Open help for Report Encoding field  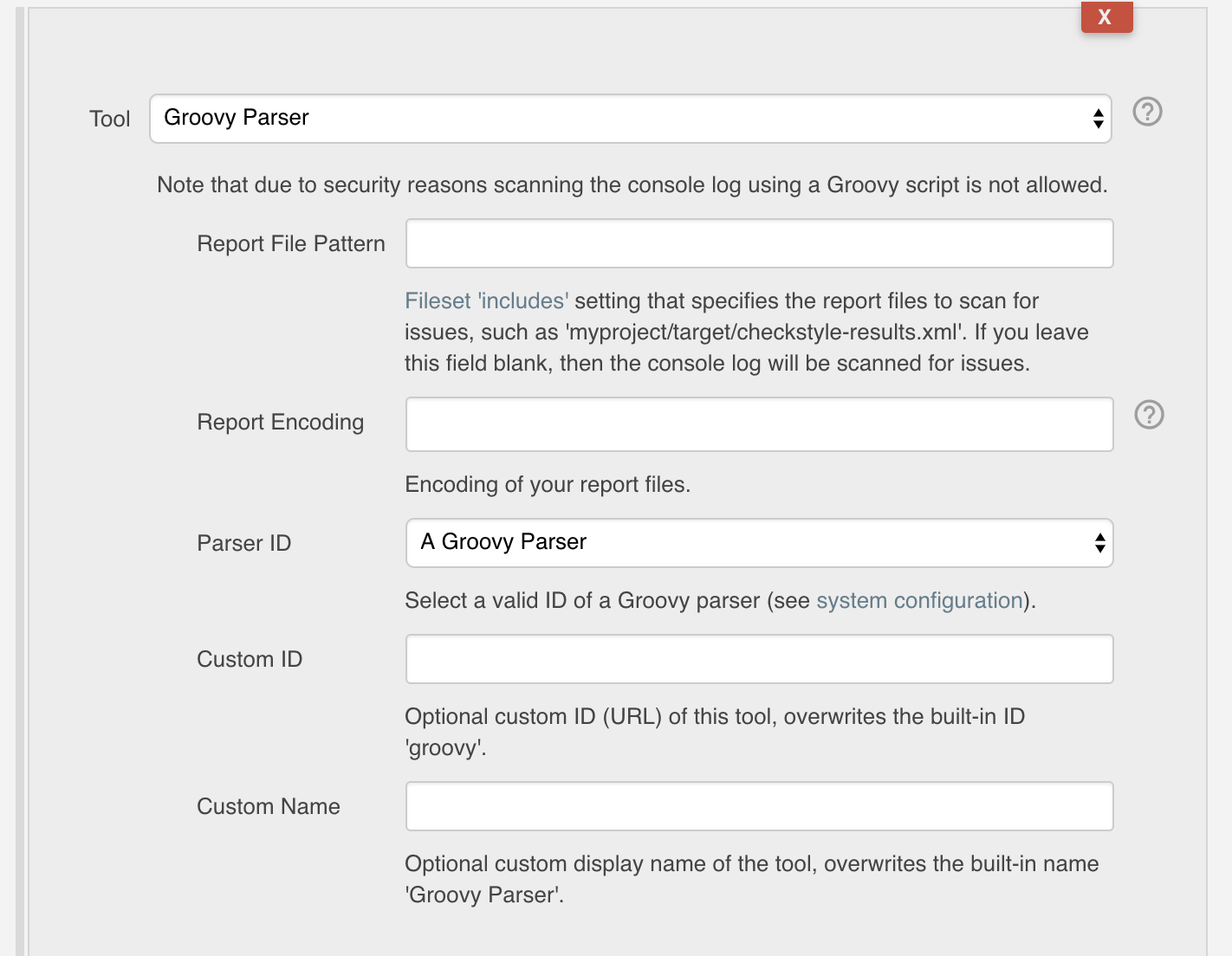click(1149, 415)
